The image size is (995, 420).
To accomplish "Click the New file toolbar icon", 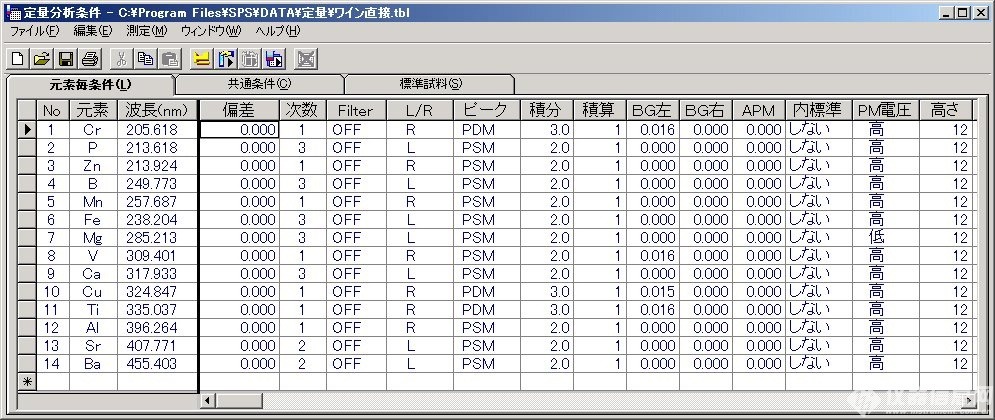I will point(18,59).
